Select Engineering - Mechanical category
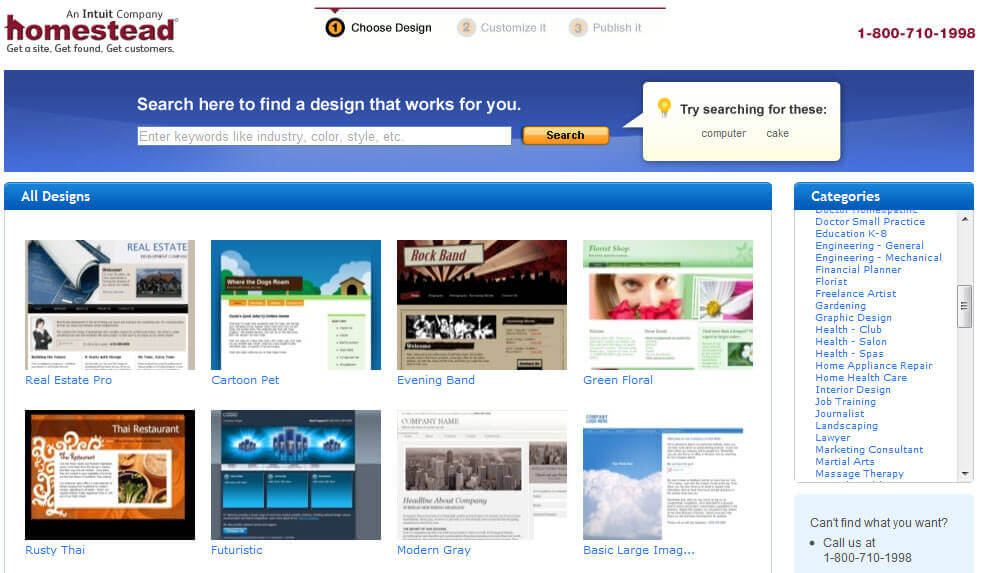Viewport: 983px width, 573px height. tap(878, 258)
